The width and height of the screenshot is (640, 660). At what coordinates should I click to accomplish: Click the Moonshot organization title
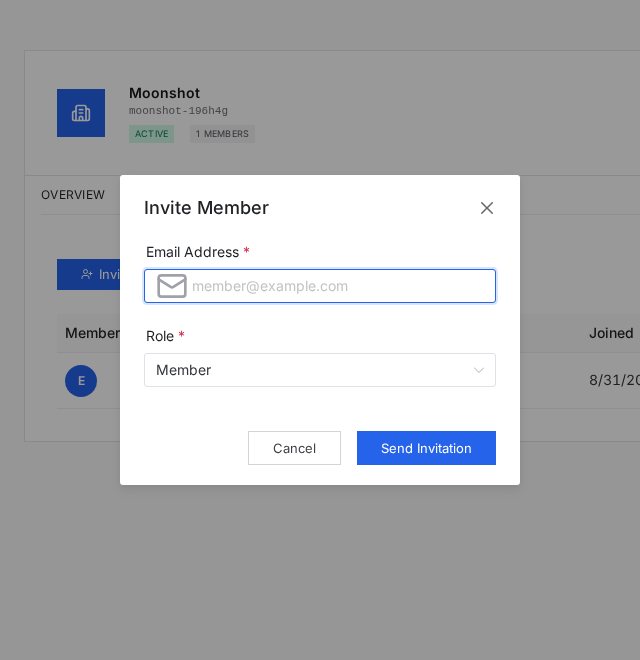(165, 93)
